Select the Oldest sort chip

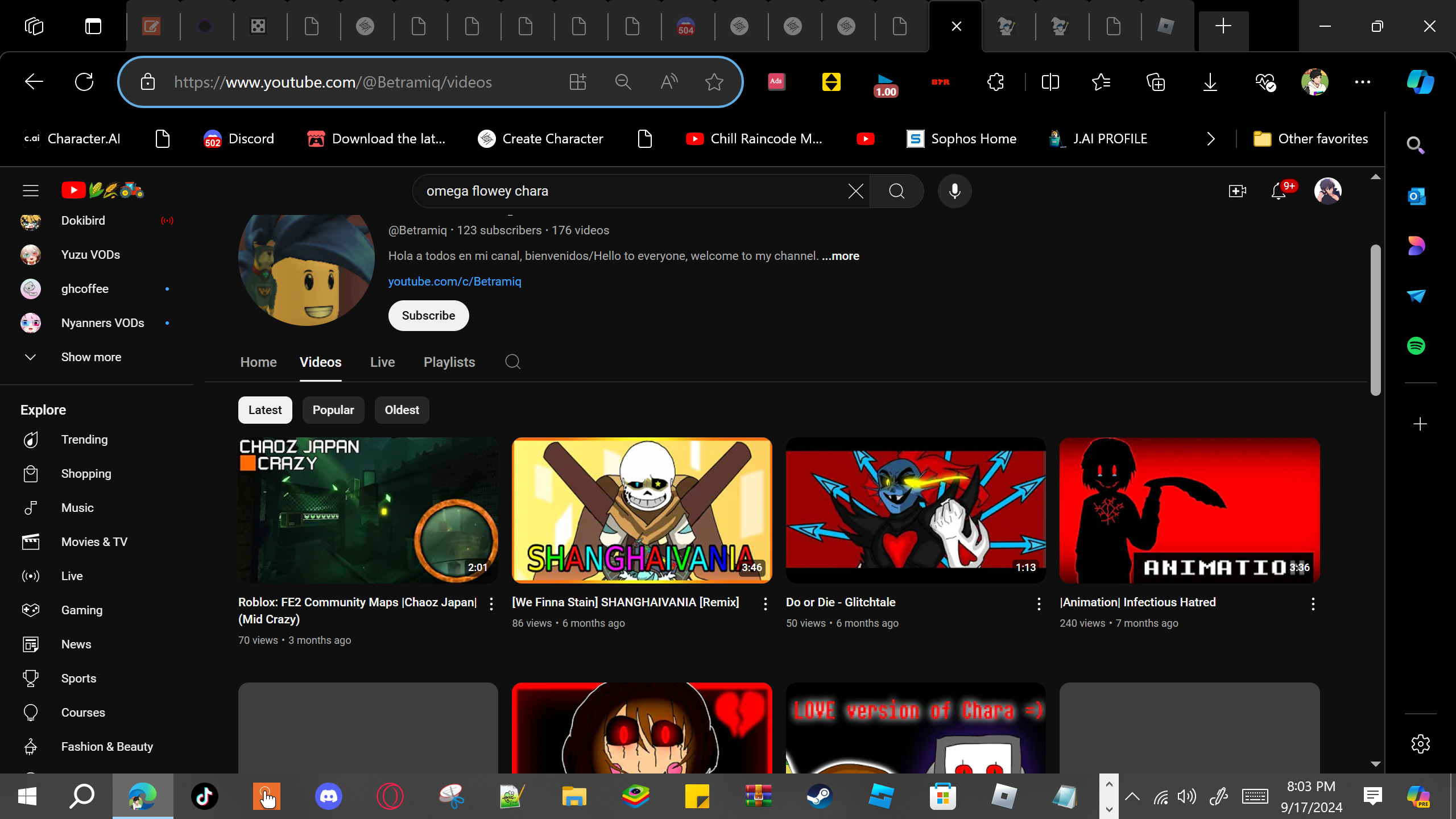pos(402,410)
